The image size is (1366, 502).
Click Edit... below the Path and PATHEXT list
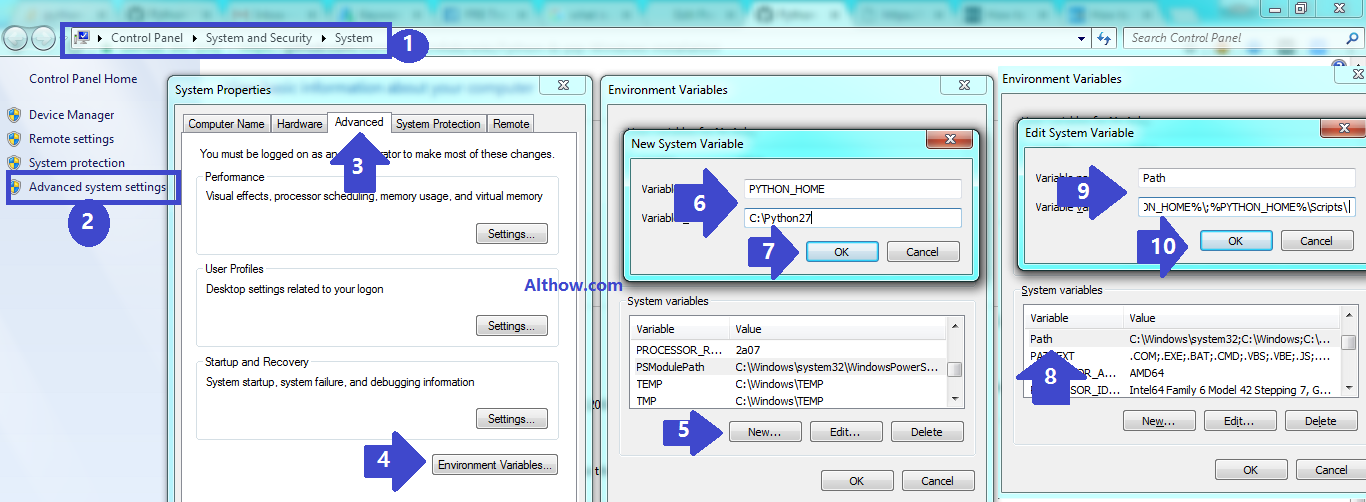pos(1238,421)
